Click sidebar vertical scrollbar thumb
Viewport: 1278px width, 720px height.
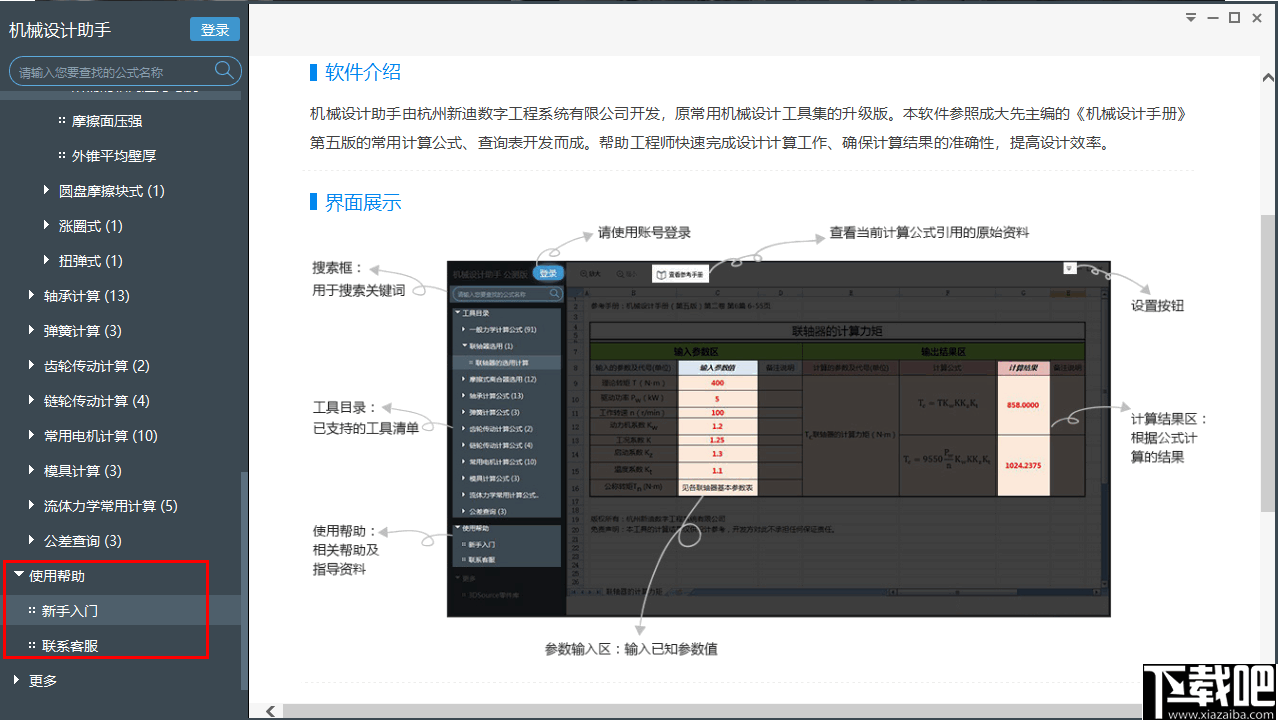245,580
